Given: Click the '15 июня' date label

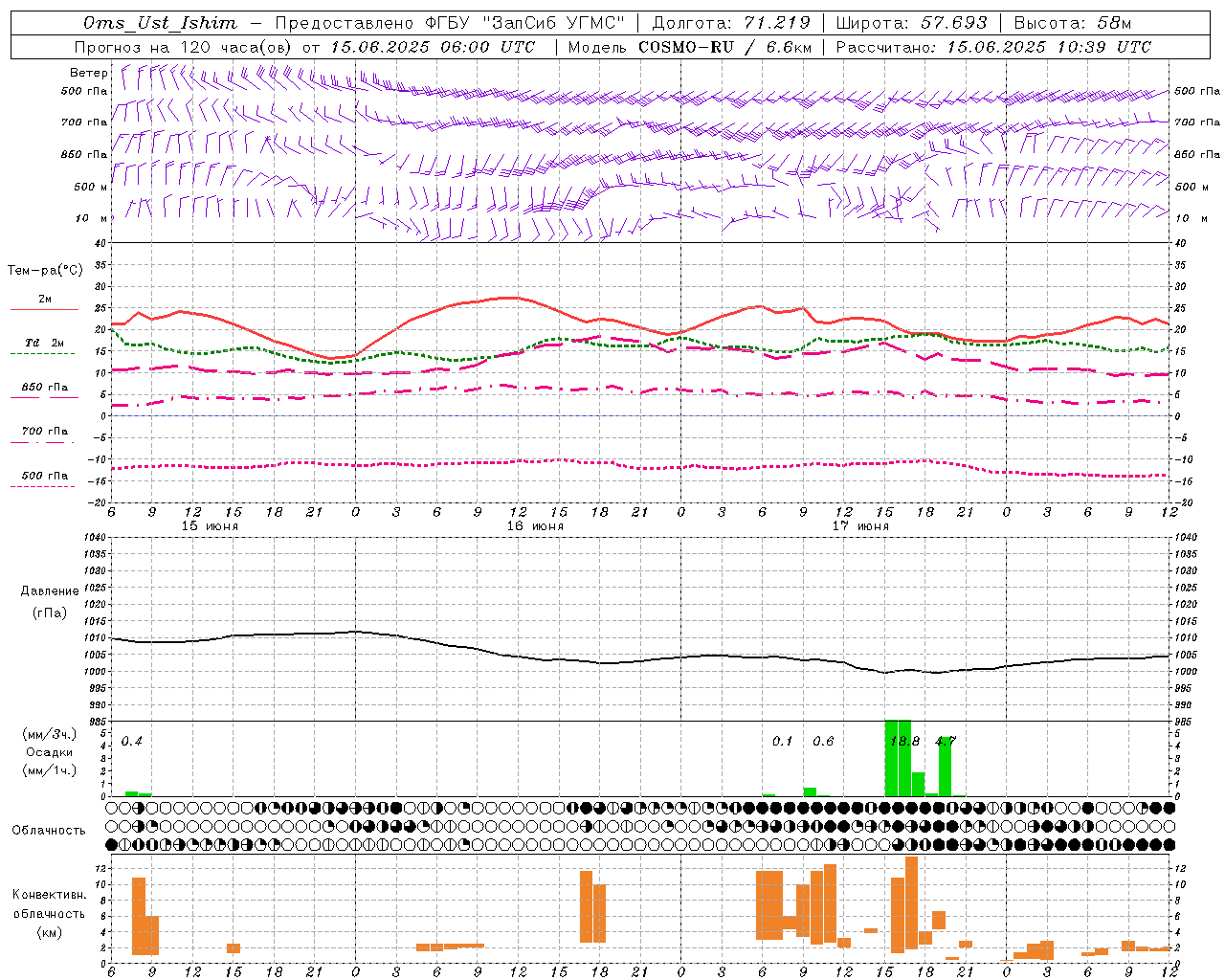Looking at the screenshot, I should [x=210, y=526].
